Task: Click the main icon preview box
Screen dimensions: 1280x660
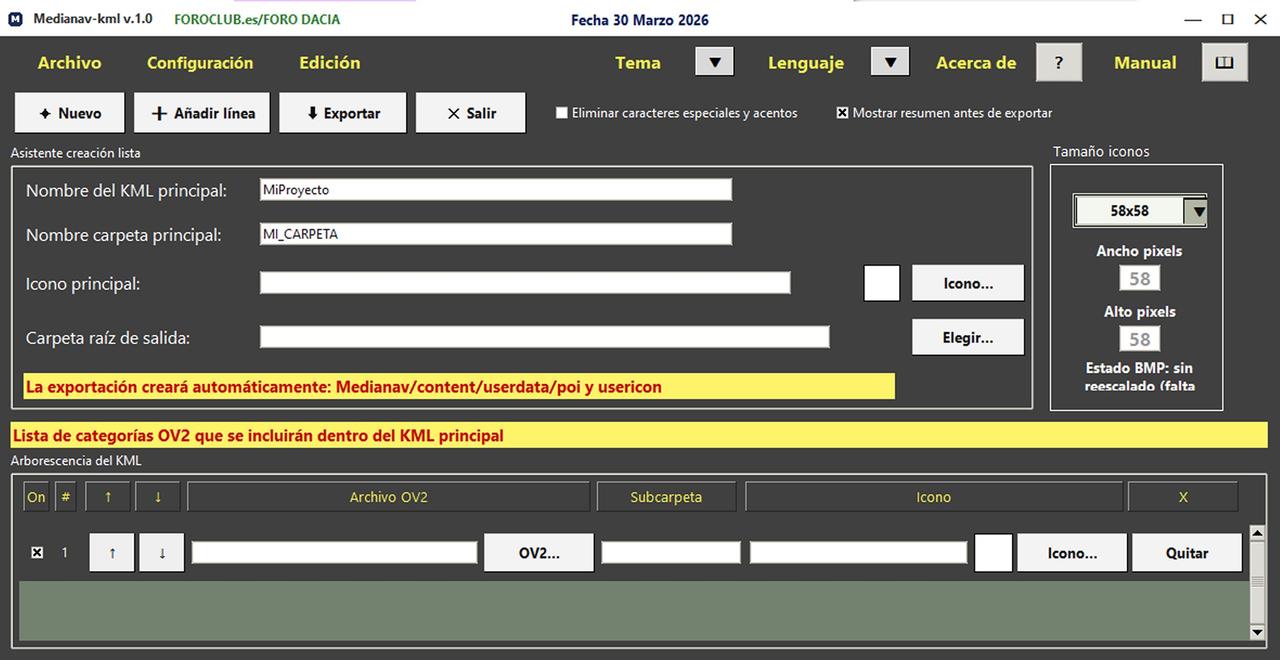Action: 882,283
